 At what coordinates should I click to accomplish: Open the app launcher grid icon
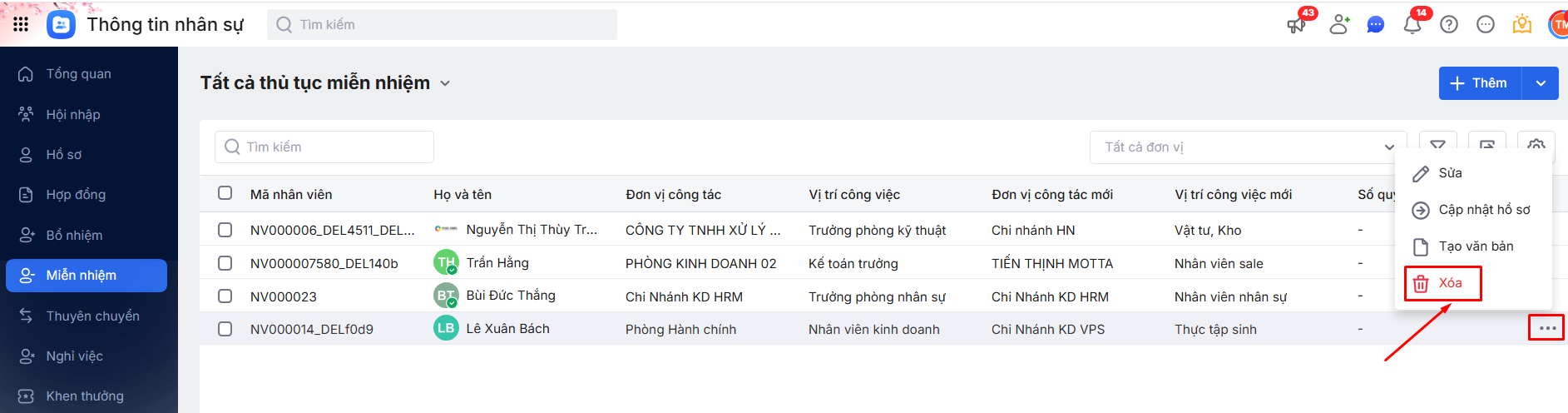21,24
